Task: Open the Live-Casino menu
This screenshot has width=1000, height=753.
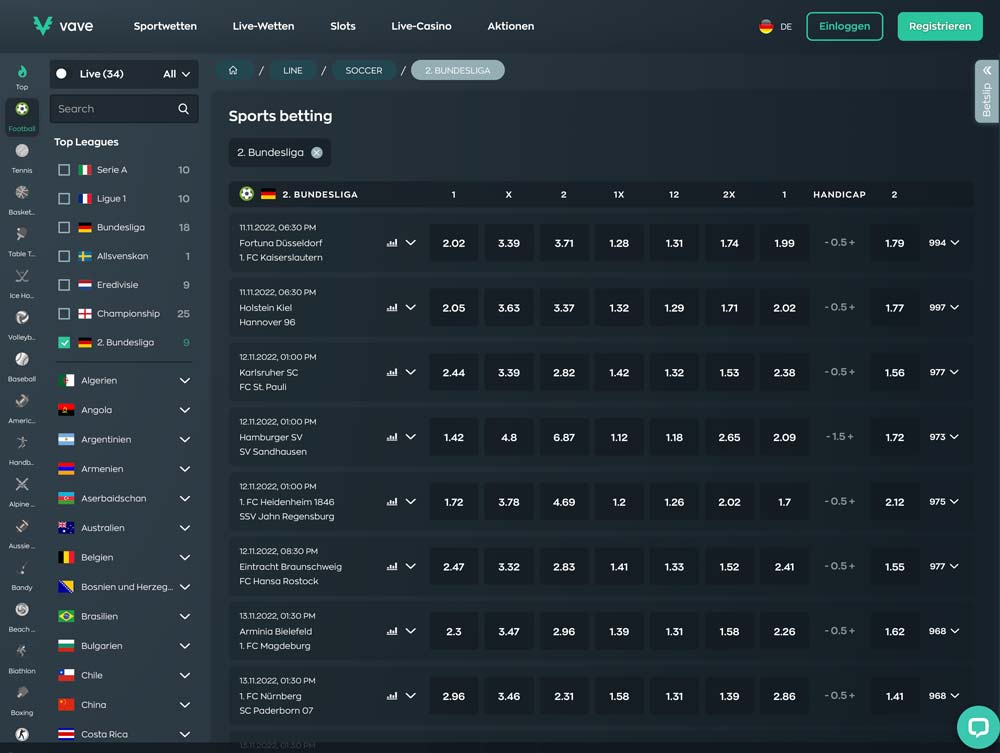Action: (422, 26)
